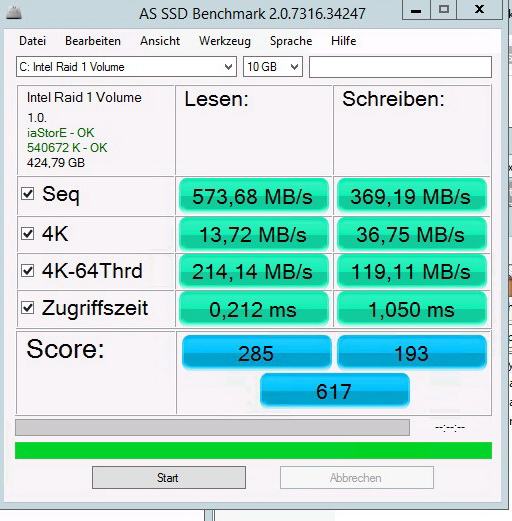Image resolution: width=512 pixels, height=521 pixels.
Task: Click the remaining time indicator --:--:--
Action: pyautogui.click(x=450, y=427)
